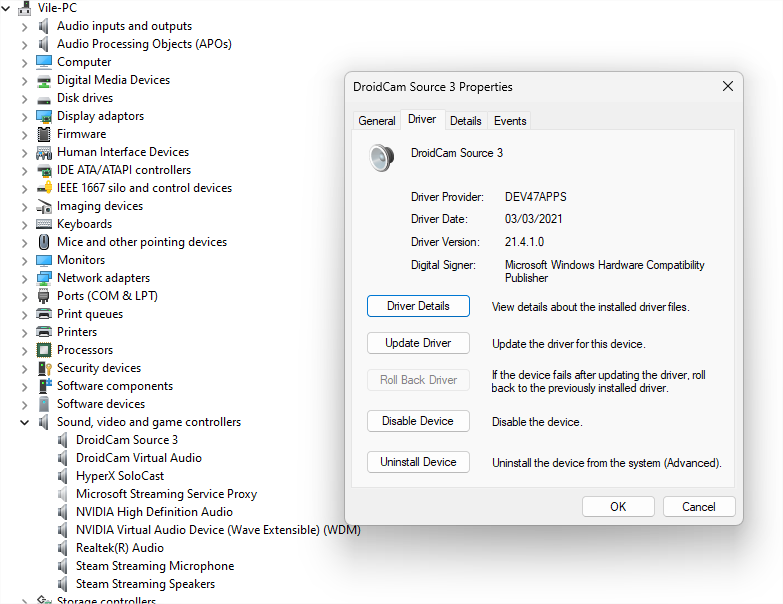
Task: Click the Update Driver button
Action: pyautogui.click(x=418, y=343)
